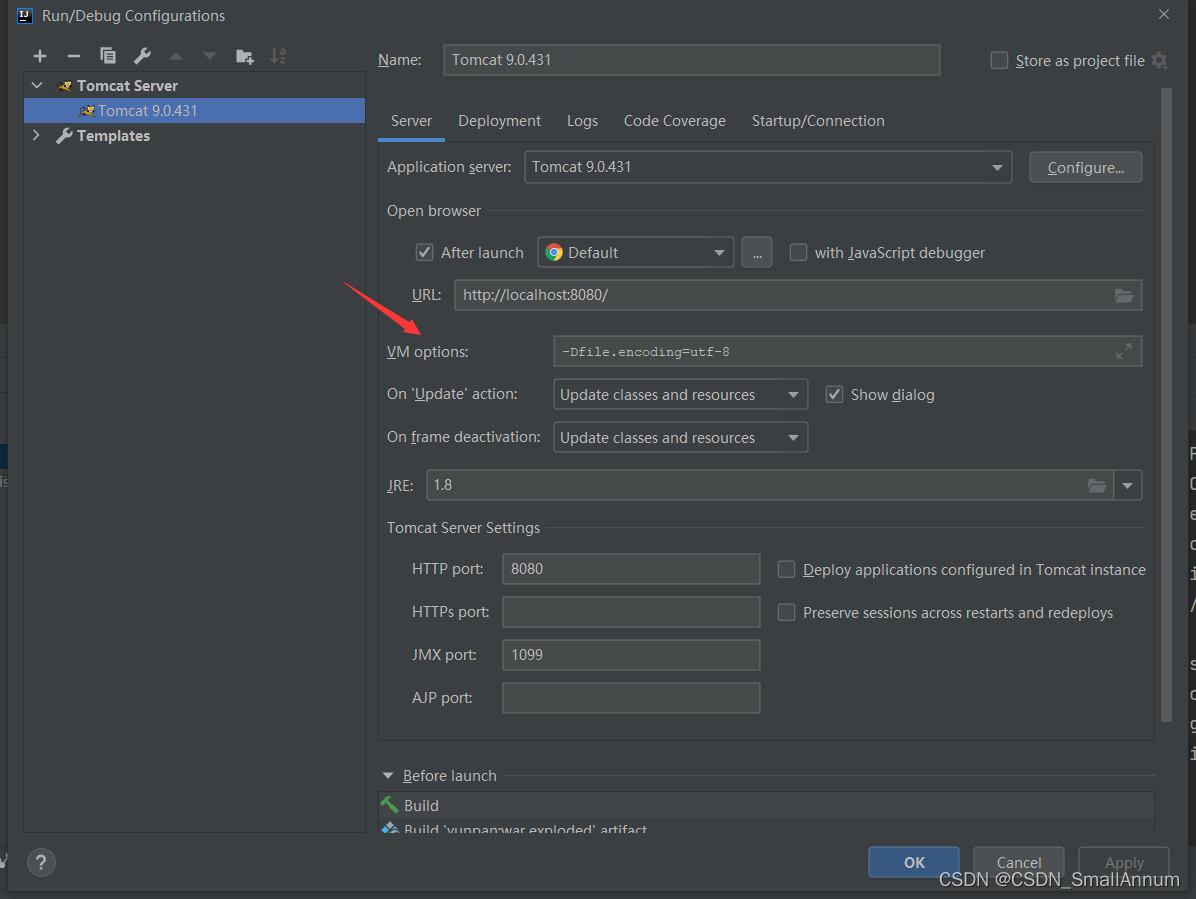This screenshot has height=899, width=1196.
Task: Click the Cancel button
Action: click(x=1018, y=862)
